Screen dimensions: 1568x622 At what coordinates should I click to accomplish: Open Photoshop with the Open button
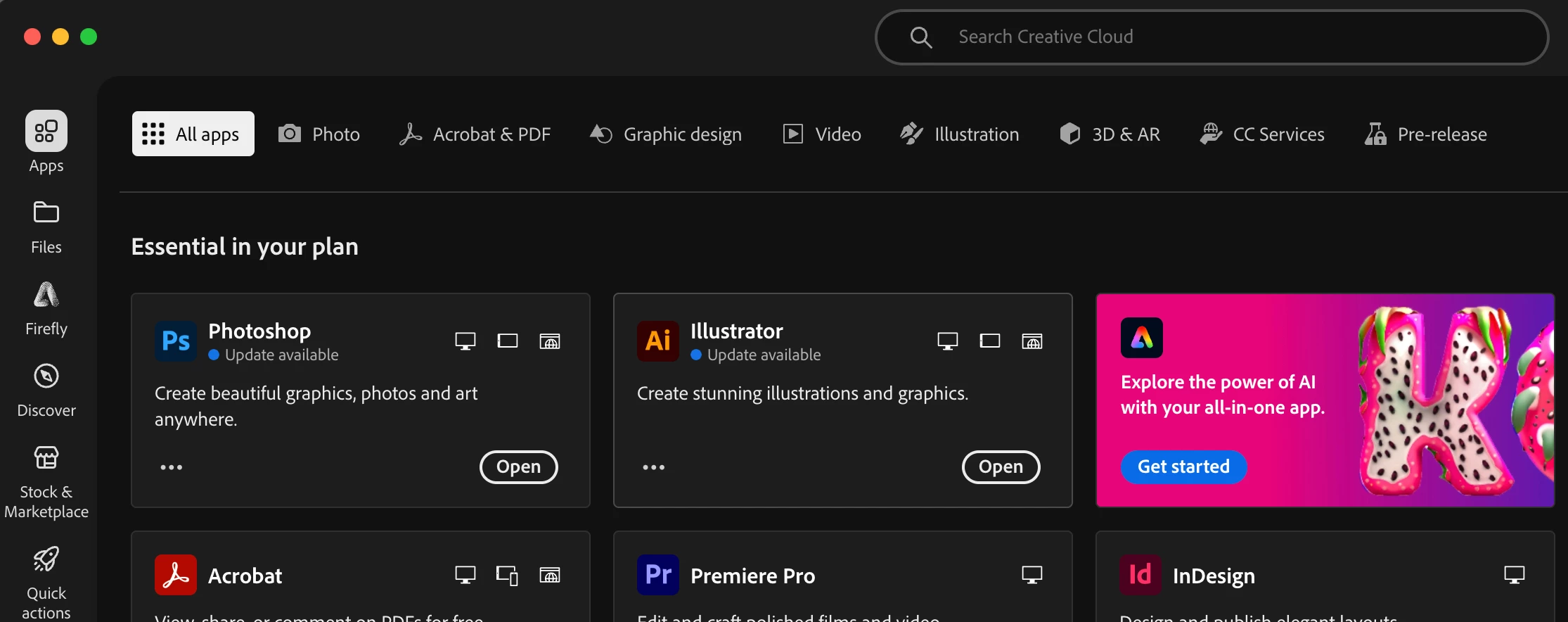[x=519, y=467]
